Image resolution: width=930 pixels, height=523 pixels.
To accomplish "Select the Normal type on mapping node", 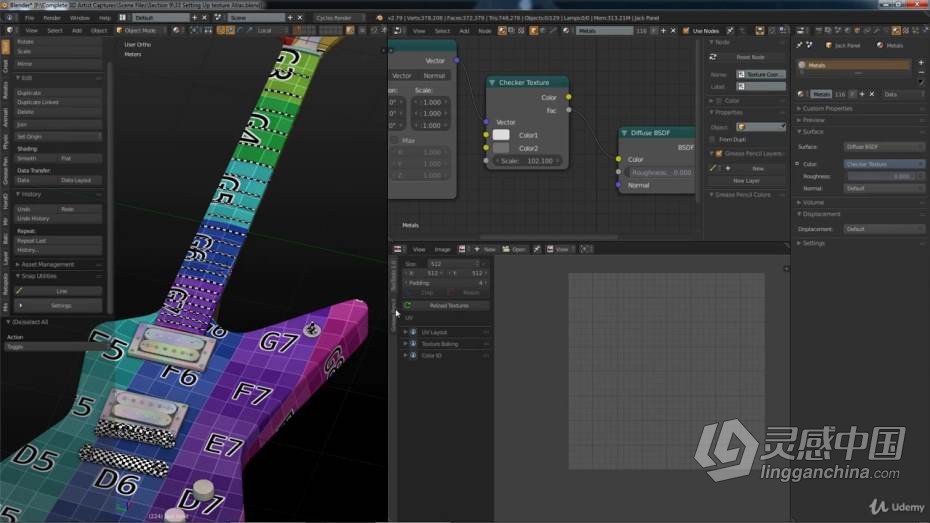I will (434, 76).
